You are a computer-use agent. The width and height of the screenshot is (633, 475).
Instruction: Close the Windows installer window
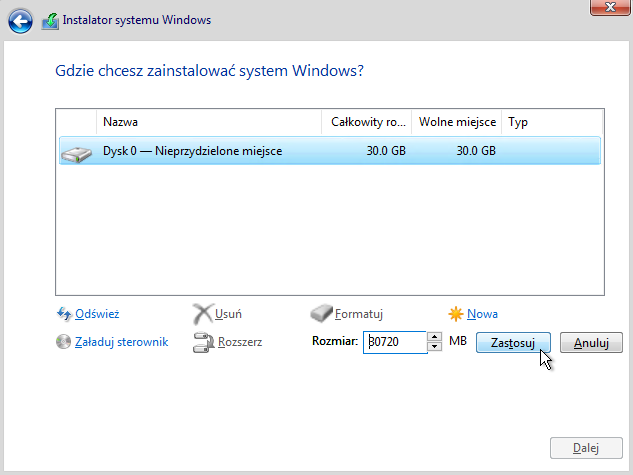point(610,7)
